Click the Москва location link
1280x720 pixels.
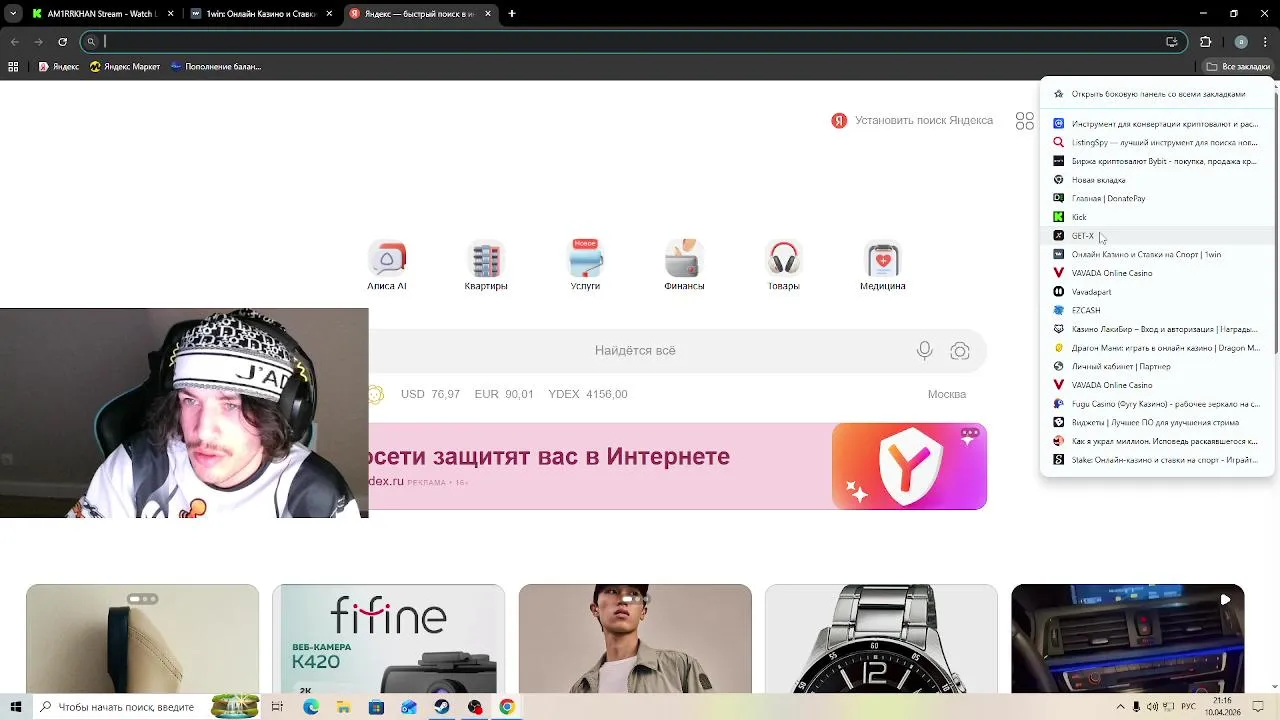(947, 394)
